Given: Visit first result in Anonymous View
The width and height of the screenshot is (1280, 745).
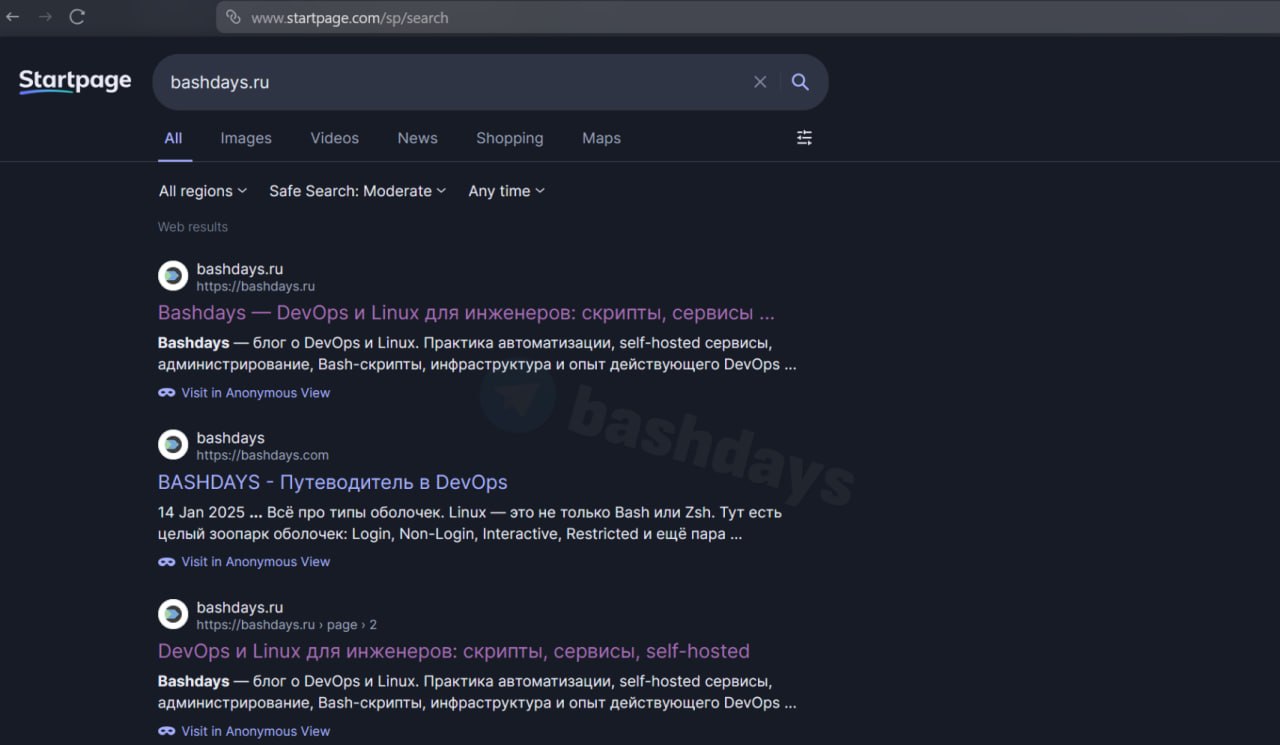Looking at the screenshot, I should (x=255, y=393).
